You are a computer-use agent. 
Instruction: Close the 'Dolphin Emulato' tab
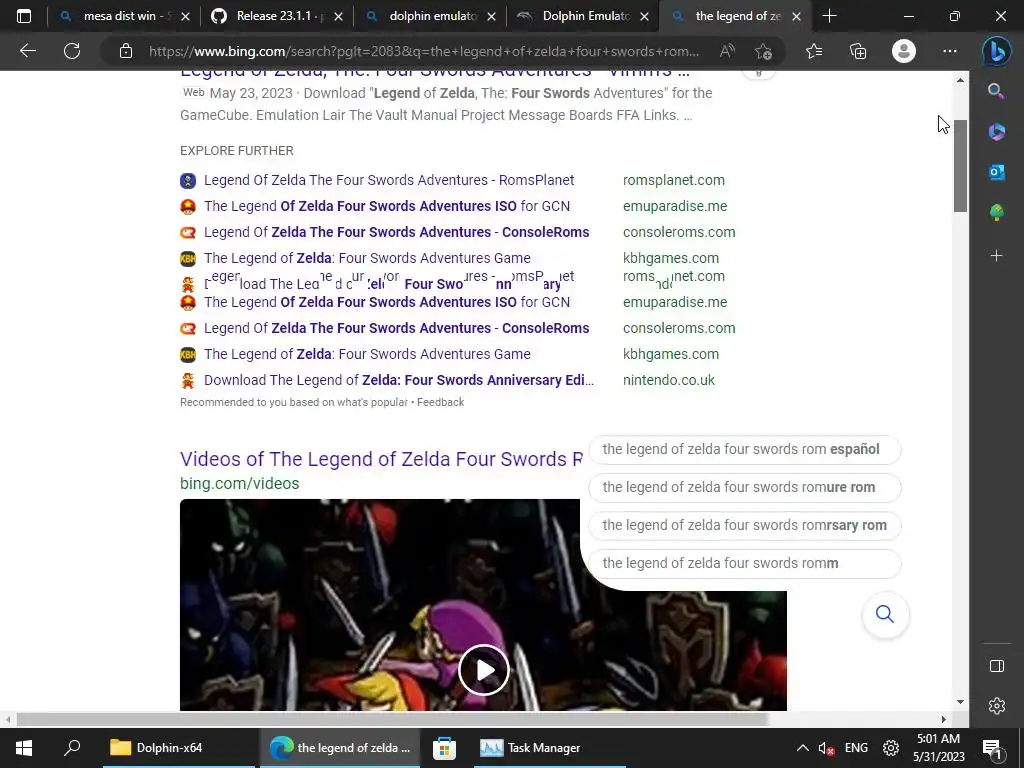[x=645, y=16]
